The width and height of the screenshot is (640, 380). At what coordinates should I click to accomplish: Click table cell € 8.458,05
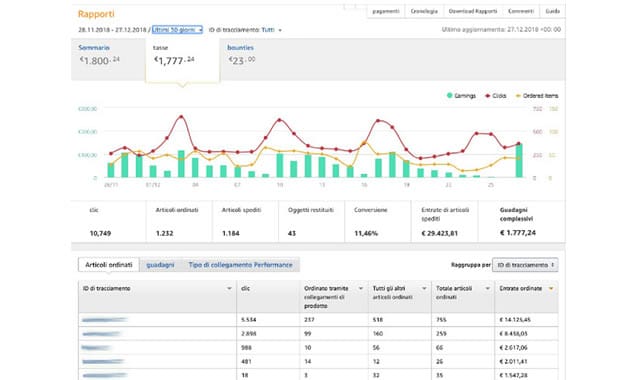(x=513, y=333)
